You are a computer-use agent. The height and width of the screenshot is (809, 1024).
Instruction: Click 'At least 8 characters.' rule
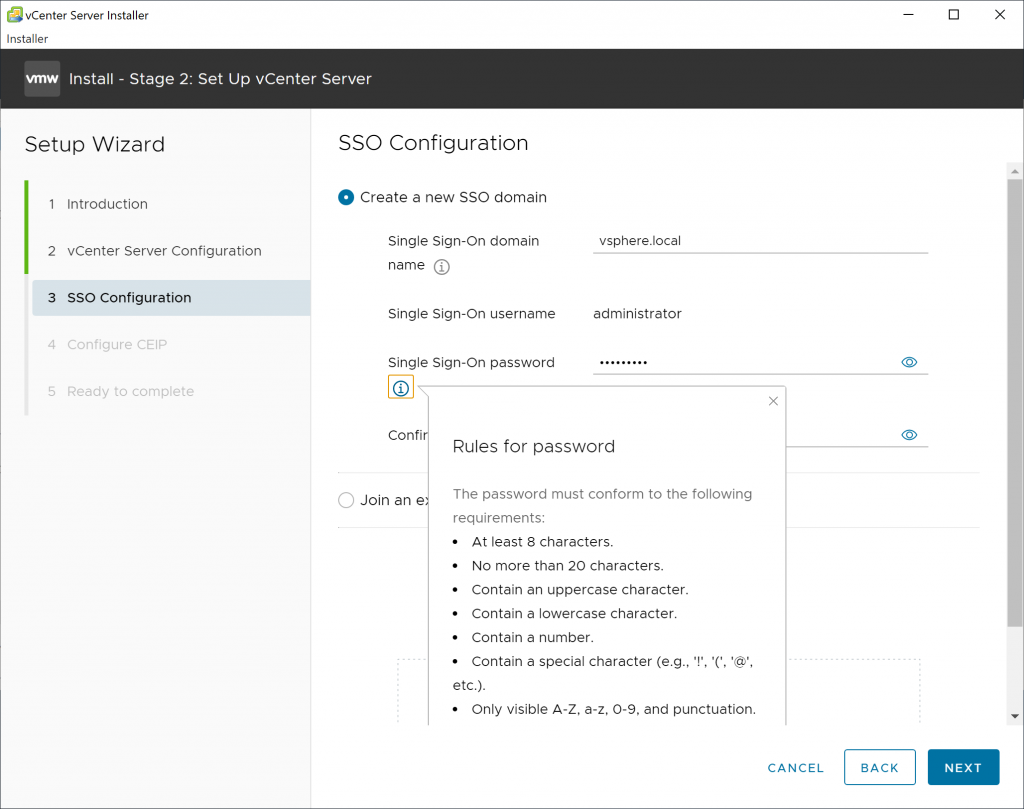click(542, 542)
